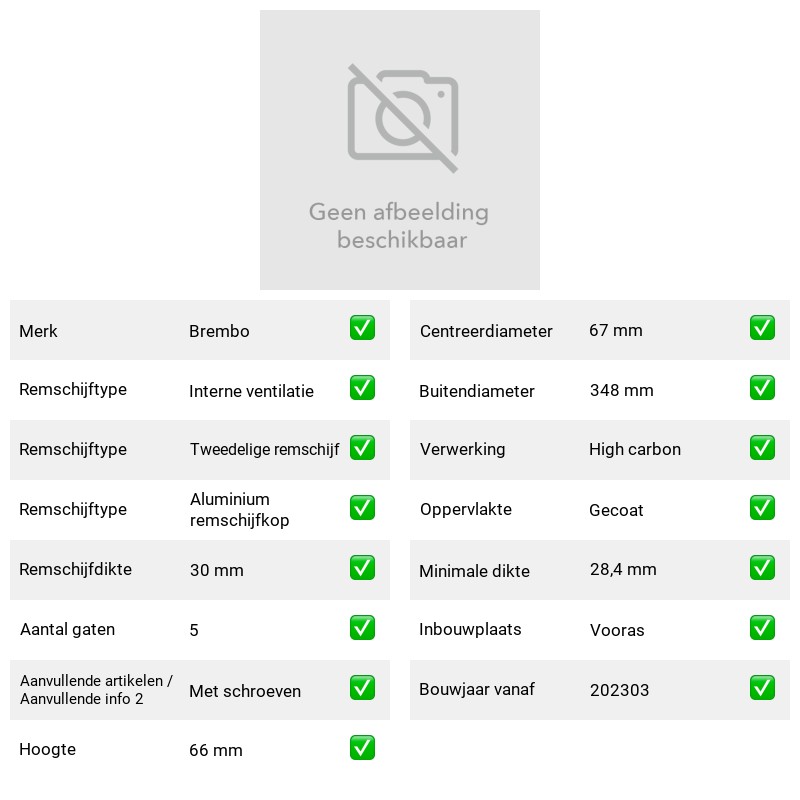Click the checkmark beside Tweedelige remschijf
The height and width of the screenshot is (800, 800).
tap(362, 448)
